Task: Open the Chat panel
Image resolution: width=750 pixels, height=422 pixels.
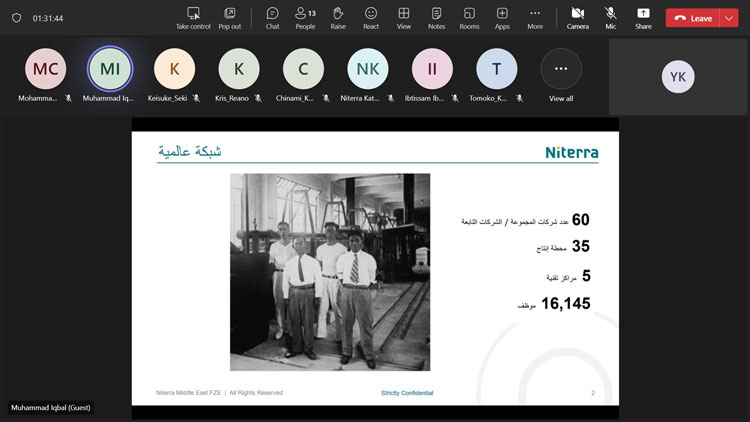Action: pos(272,17)
